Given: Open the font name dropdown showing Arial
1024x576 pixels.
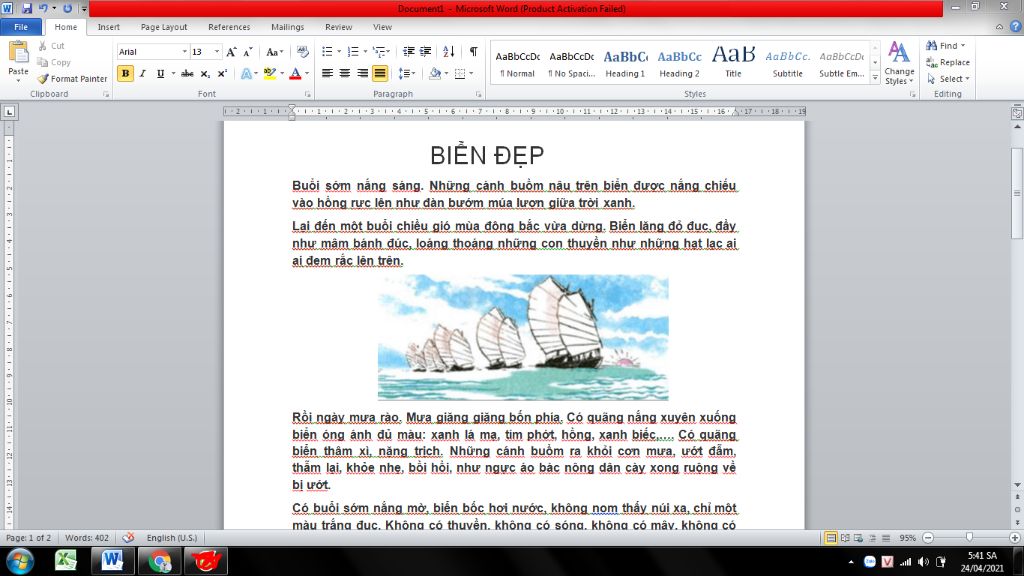Looking at the screenshot, I should pos(185,52).
